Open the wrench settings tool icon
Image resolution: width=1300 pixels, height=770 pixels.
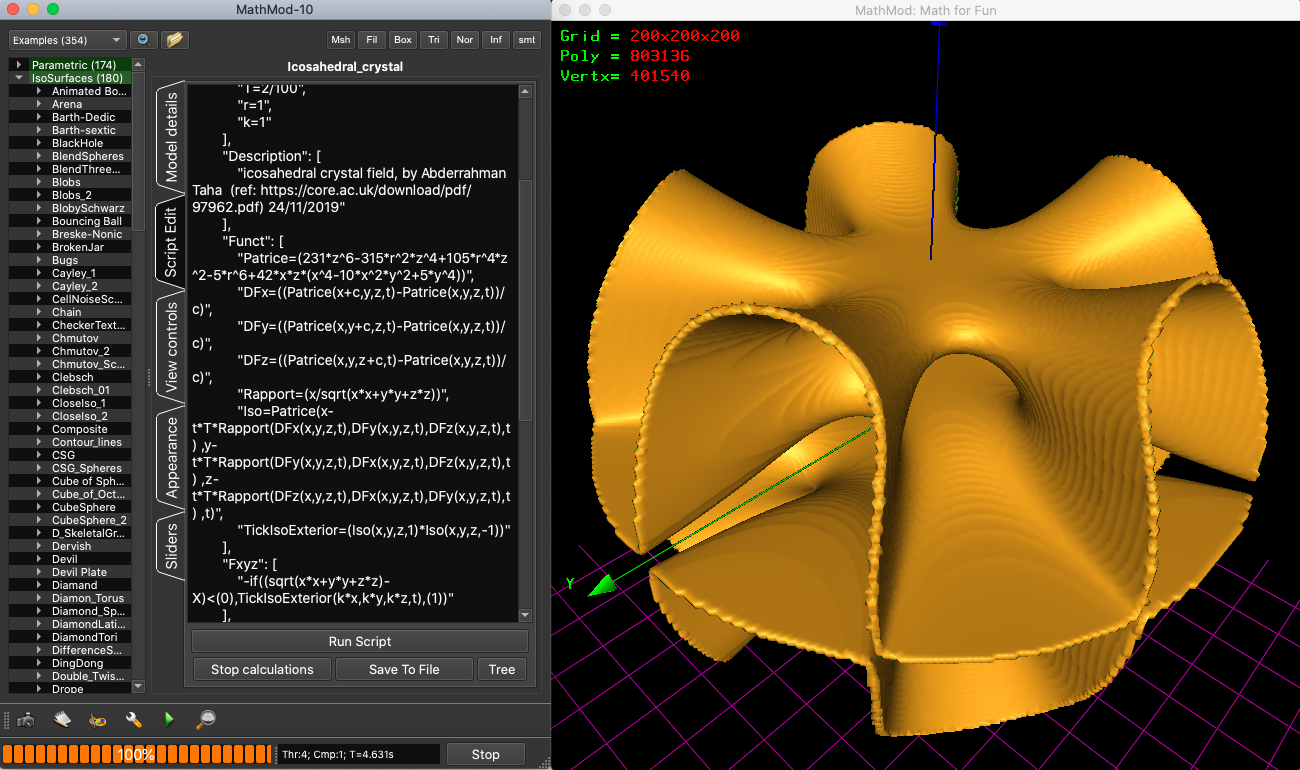[x=133, y=719]
